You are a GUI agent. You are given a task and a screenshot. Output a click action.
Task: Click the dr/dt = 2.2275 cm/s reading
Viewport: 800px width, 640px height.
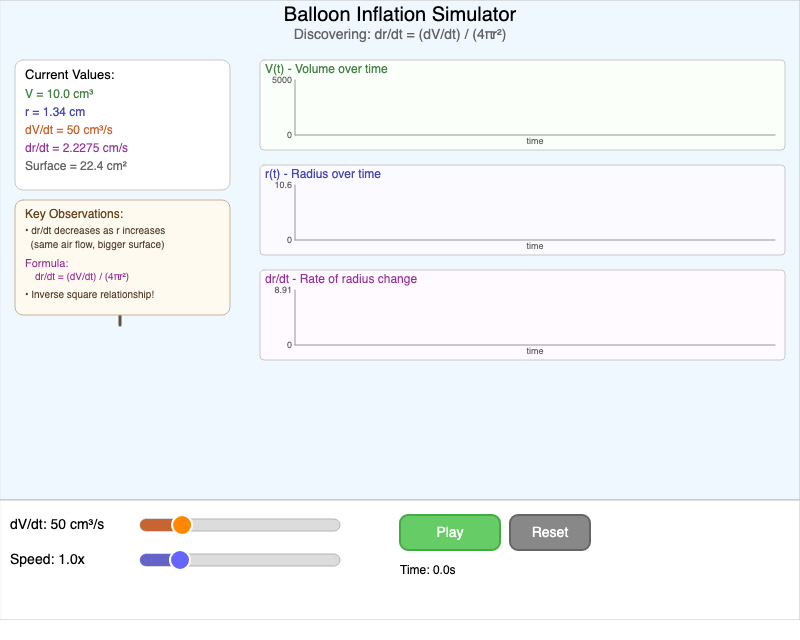pos(75,148)
